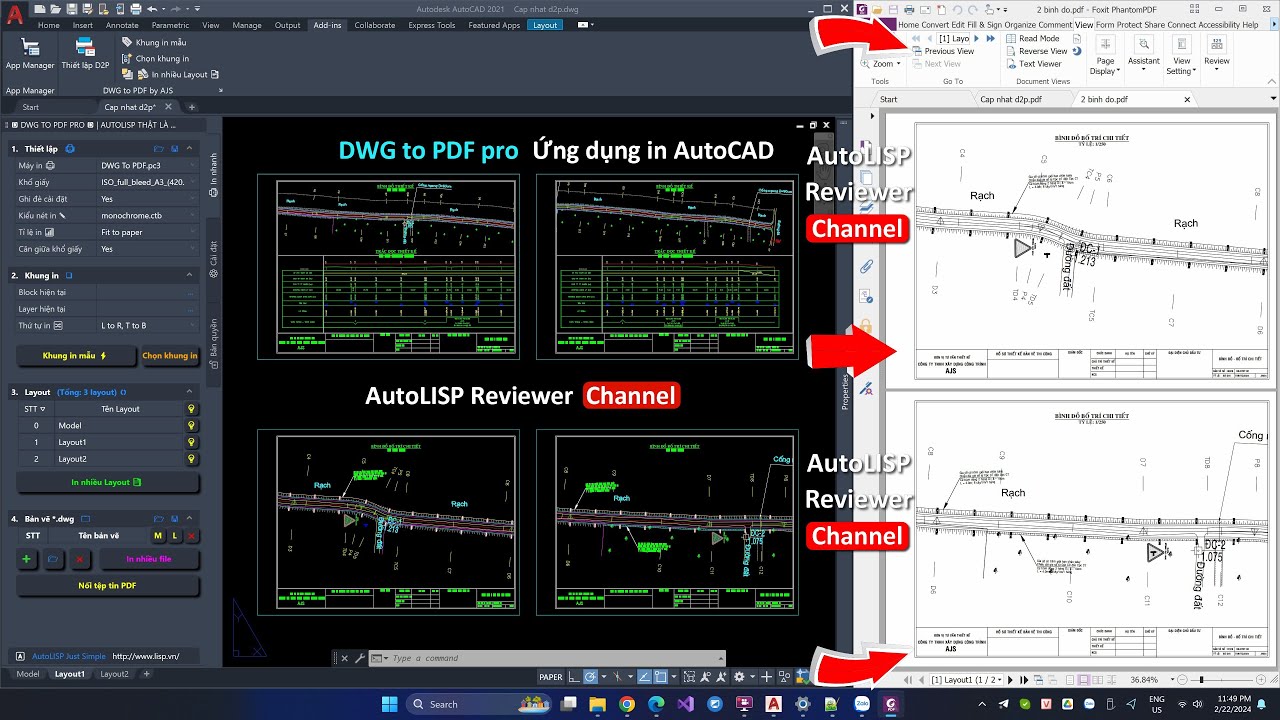
Task: Go to last page in Foxit ribbon
Action: click(991, 38)
